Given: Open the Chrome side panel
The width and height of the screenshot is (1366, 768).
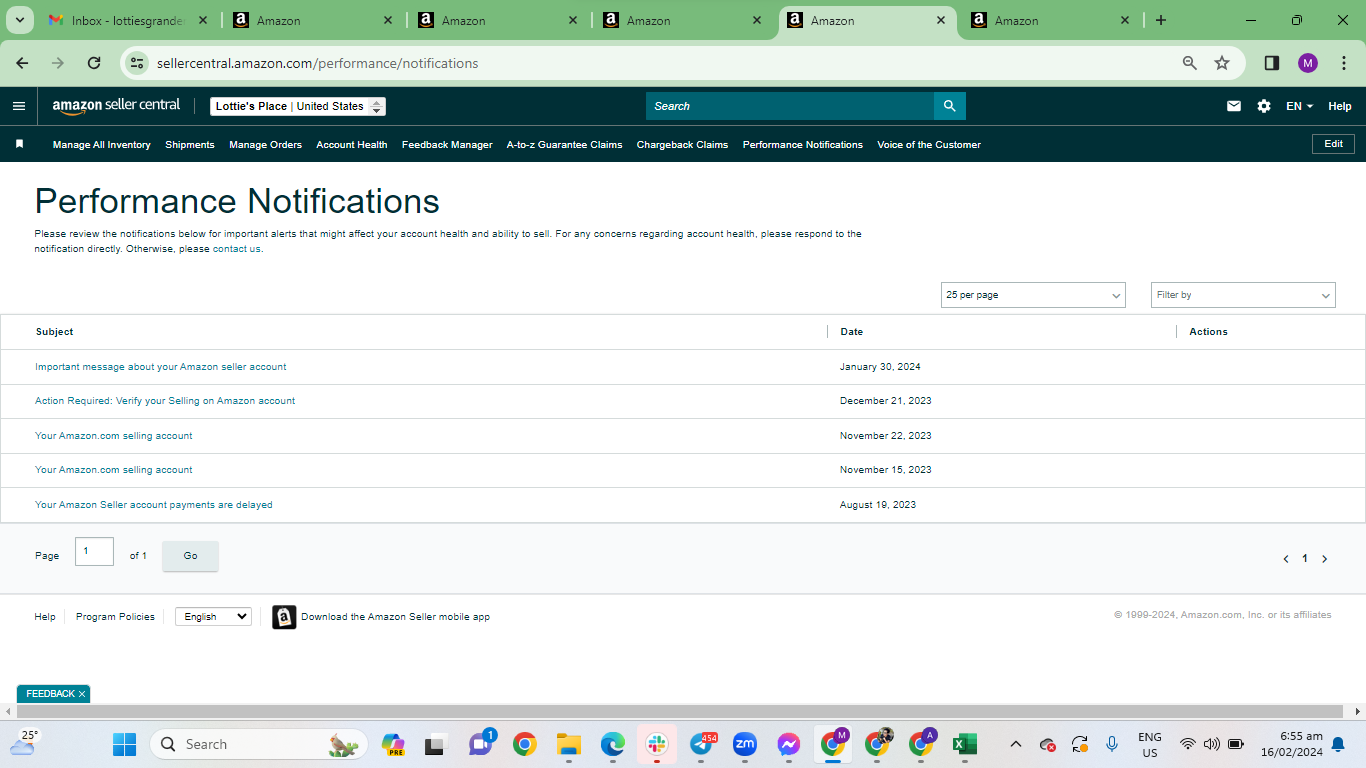Looking at the screenshot, I should (x=1272, y=63).
